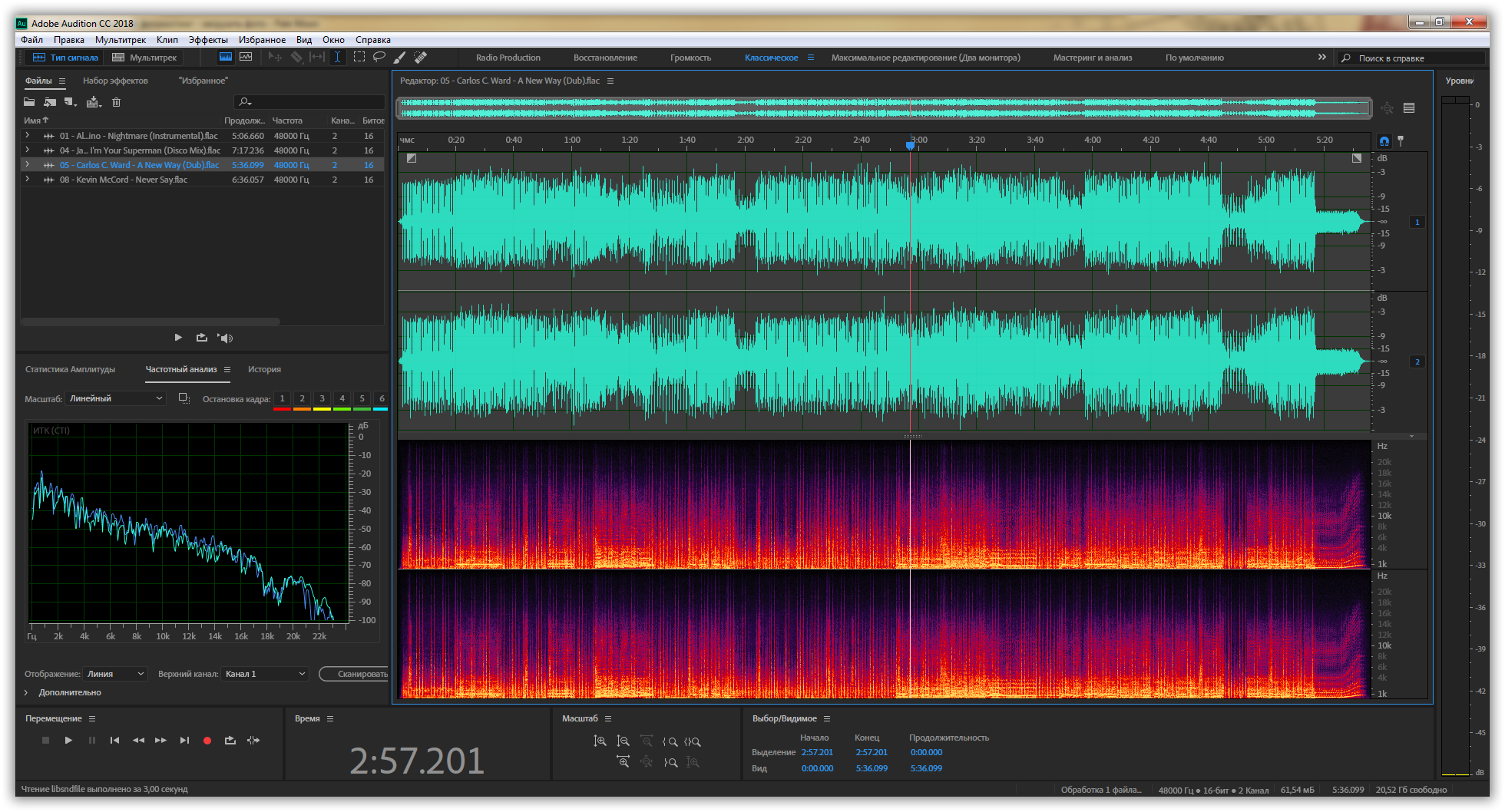
Task: Click hold frame button 4 with green bar
Action: point(342,399)
